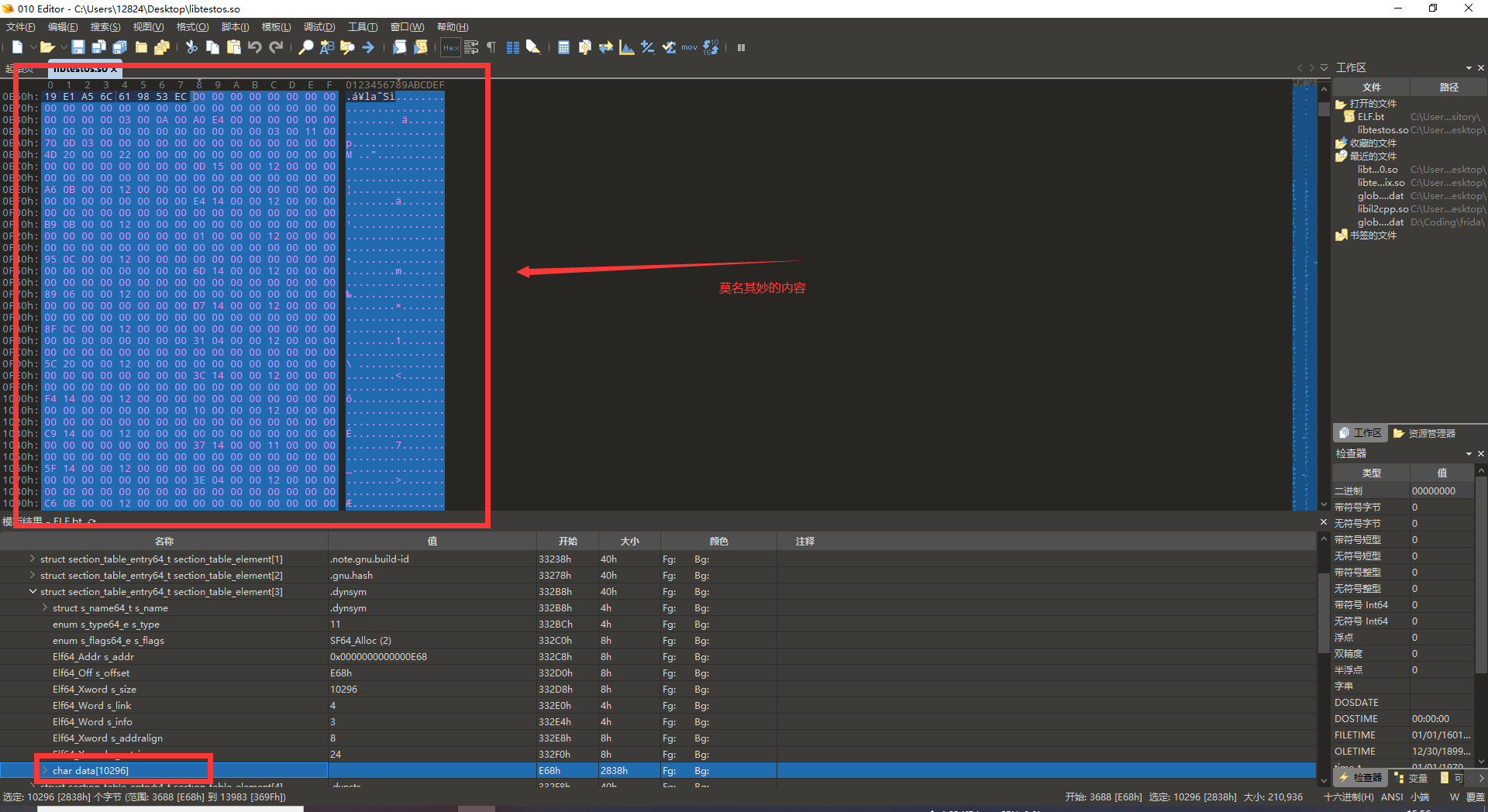Click the 开始 column header
This screenshot has width=1488, height=812.
(567, 541)
